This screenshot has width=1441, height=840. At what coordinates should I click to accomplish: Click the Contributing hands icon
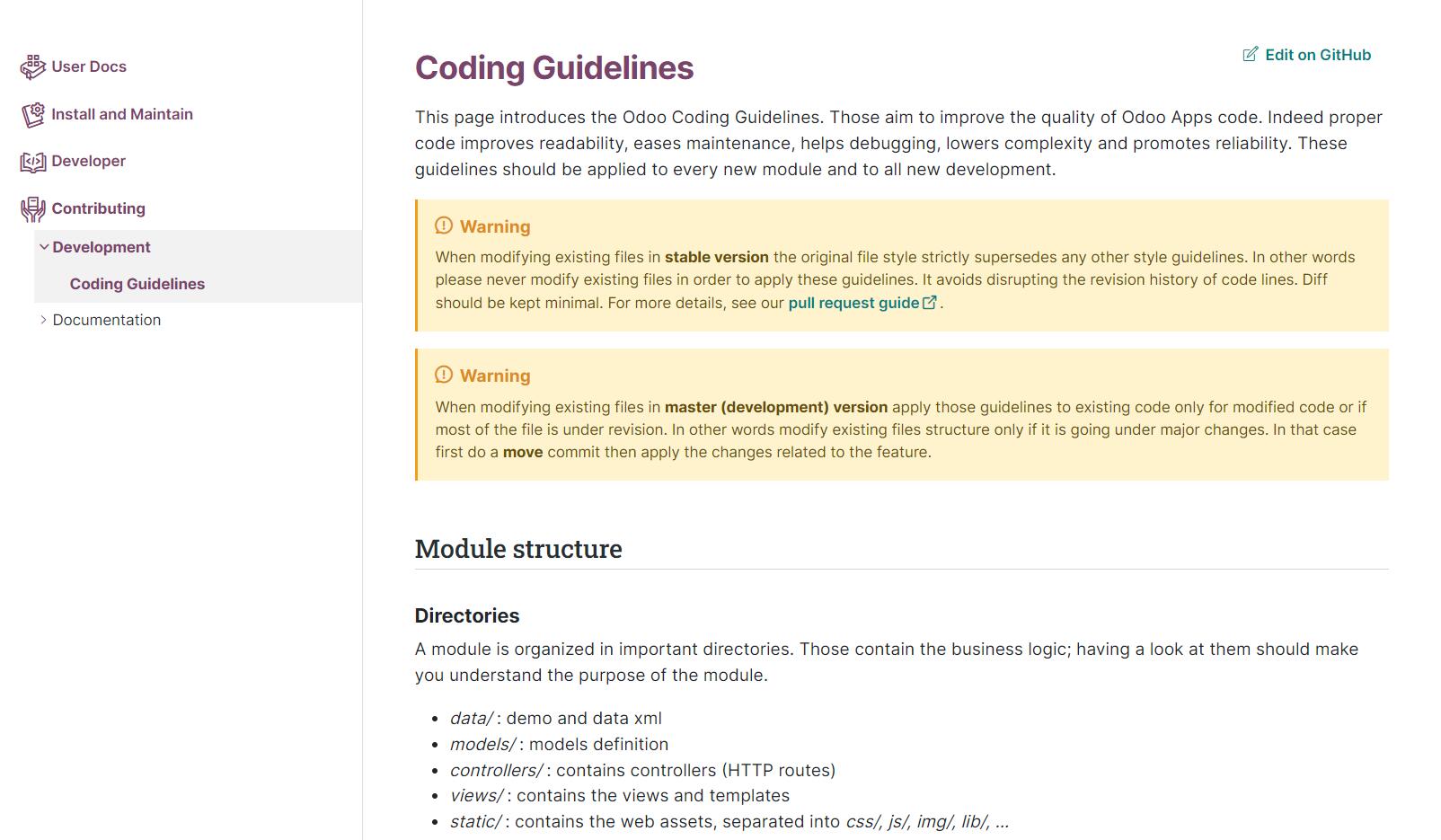(32, 209)
